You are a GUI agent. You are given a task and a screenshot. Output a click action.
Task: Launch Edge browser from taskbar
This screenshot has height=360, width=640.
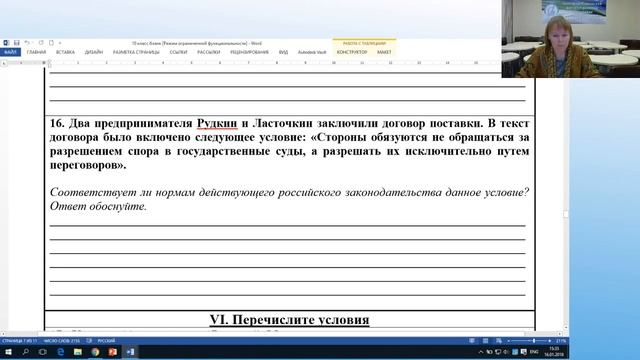(x=61, y=352)
